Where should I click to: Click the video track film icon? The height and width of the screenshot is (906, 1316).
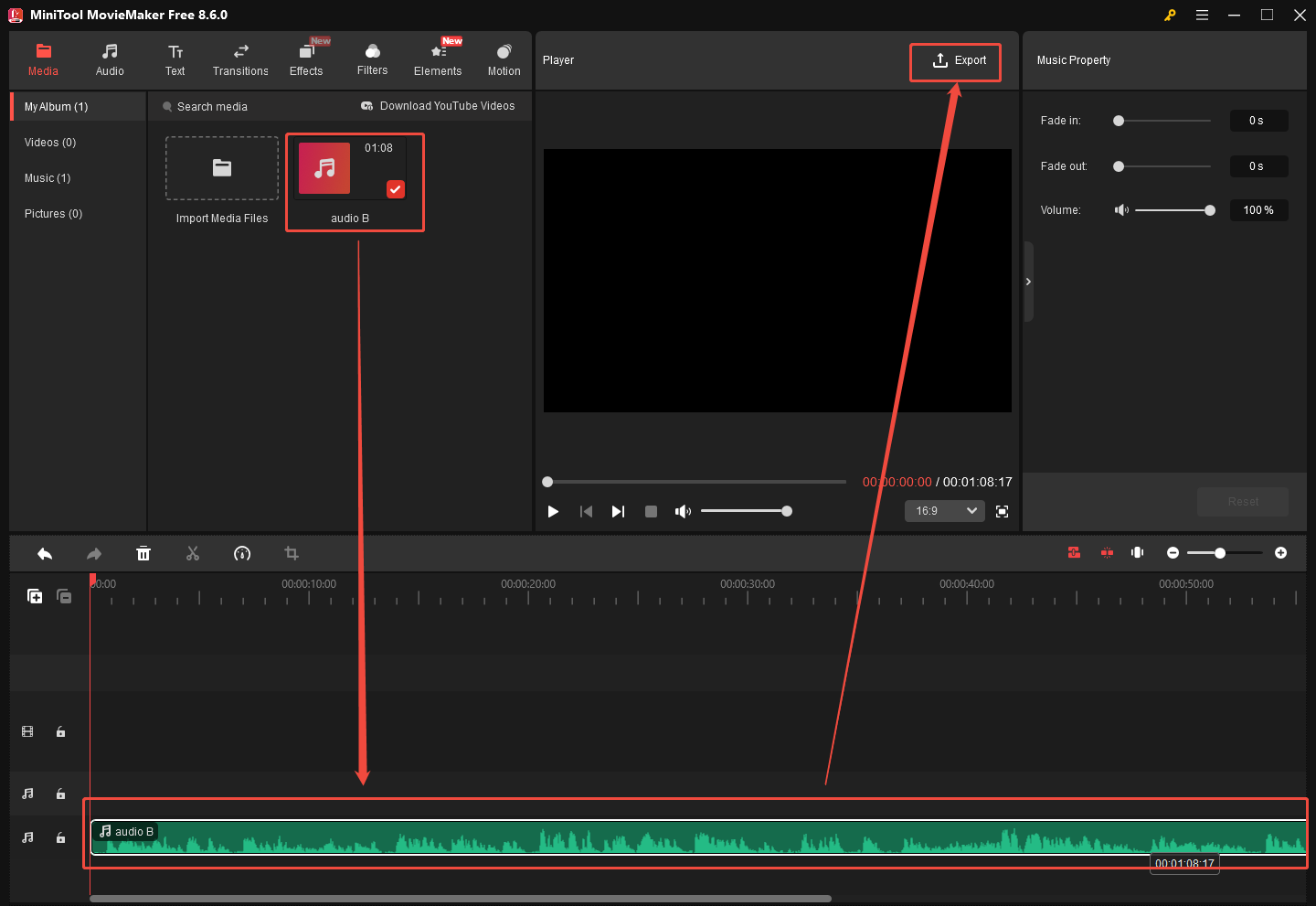(27, 731)
